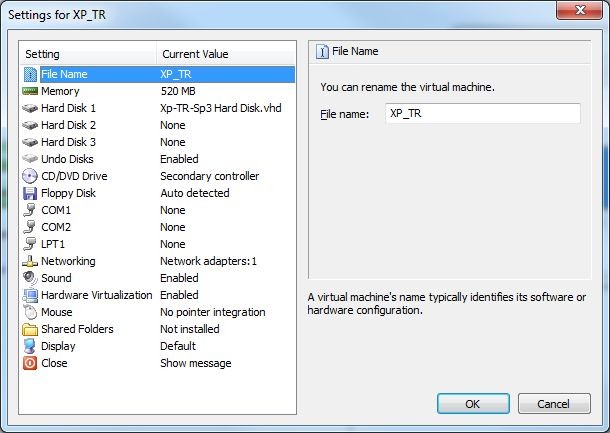Viewport: 610px width, 433px height.
Task: Click the Mouse icon in list
Action: (30, 312)
